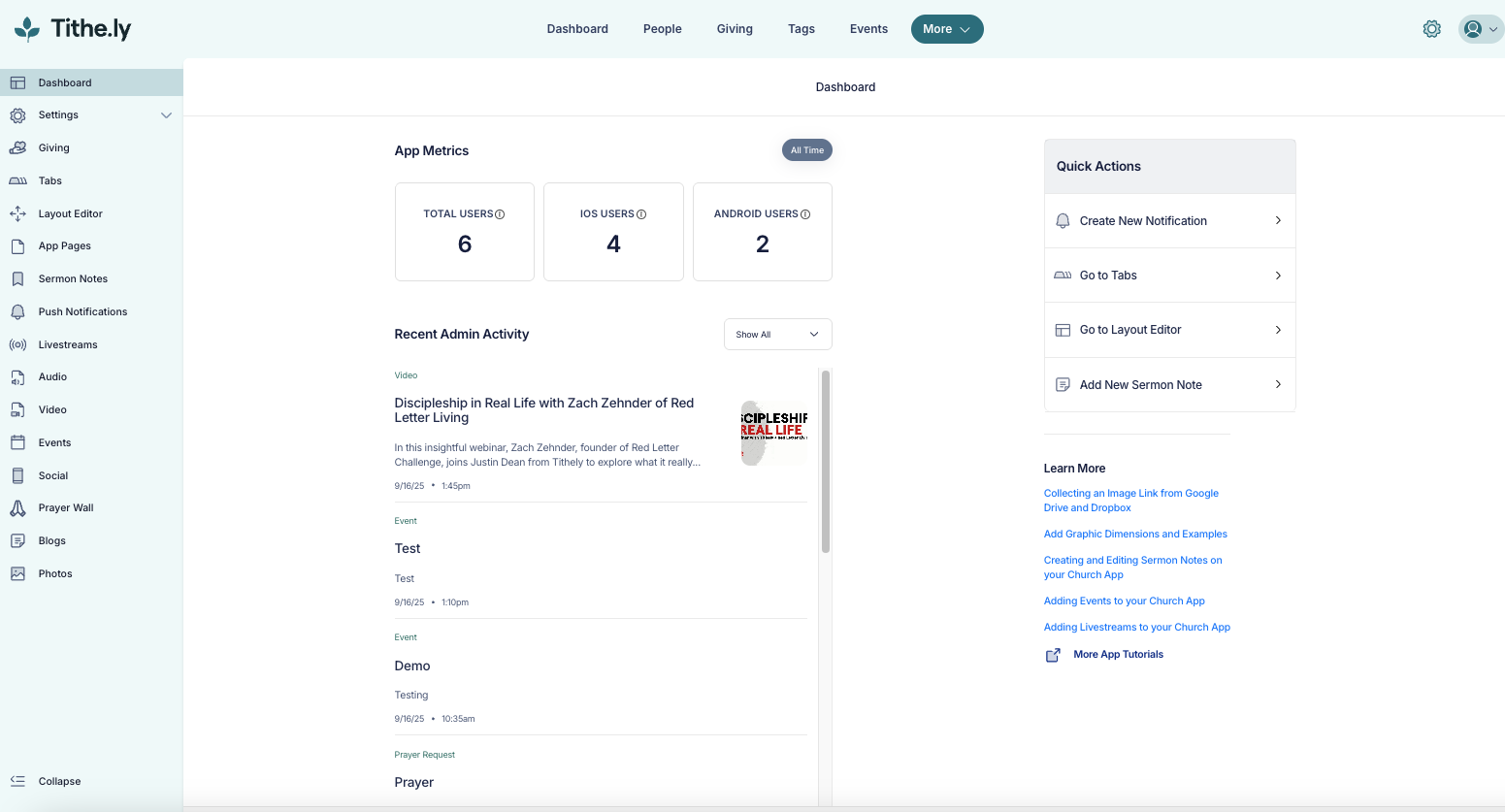Click the Events calendar icon in sidebar

click(x=17, y=442)
